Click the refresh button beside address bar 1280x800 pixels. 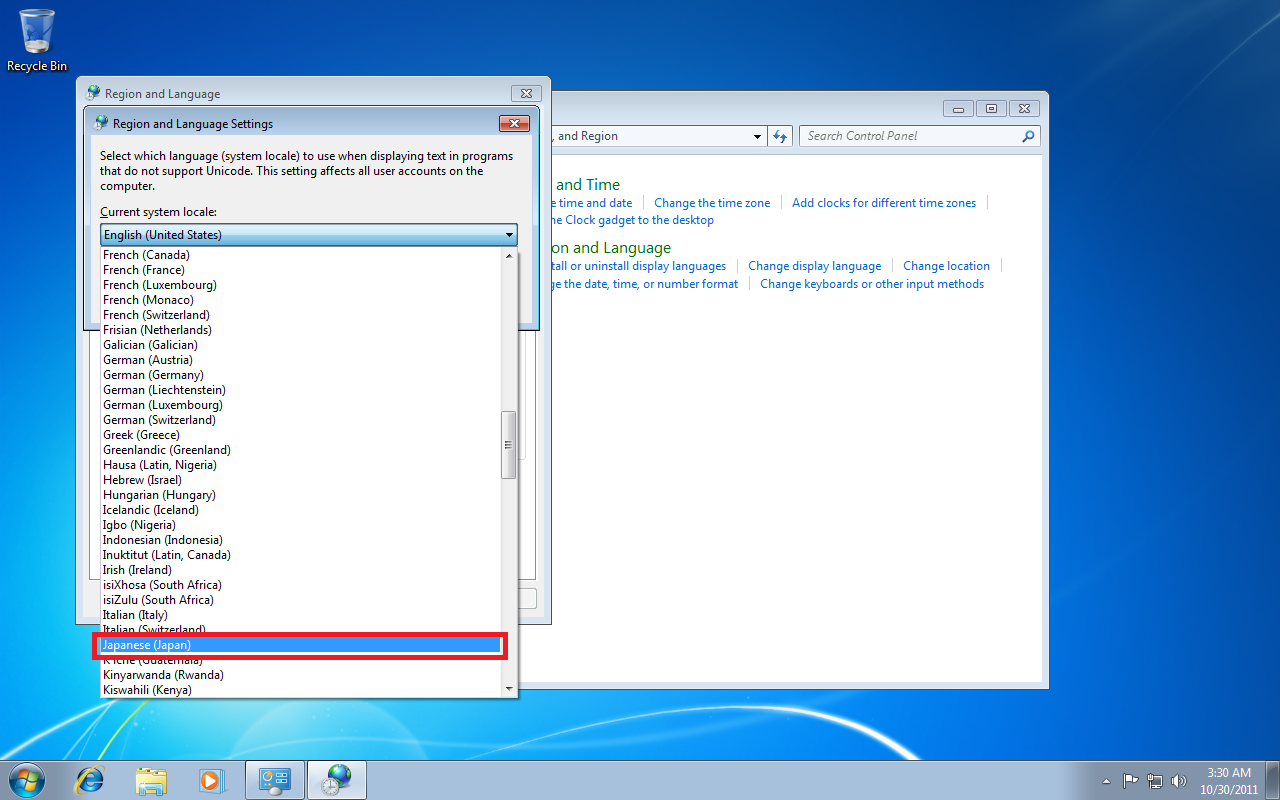click(x=780, y=136)
